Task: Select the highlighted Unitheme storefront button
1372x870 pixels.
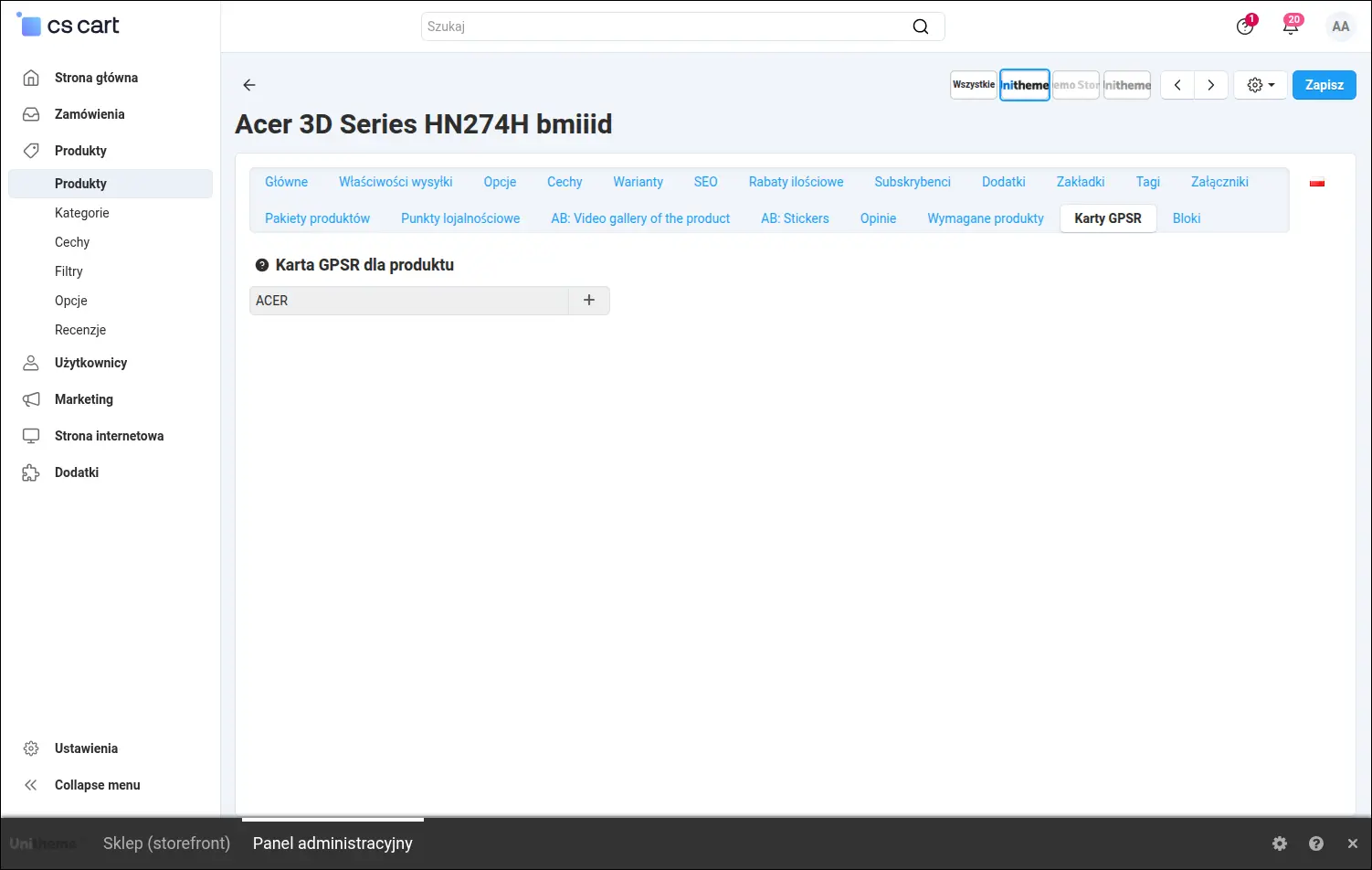Action: pyautogui.click(x=1025, y=85)
